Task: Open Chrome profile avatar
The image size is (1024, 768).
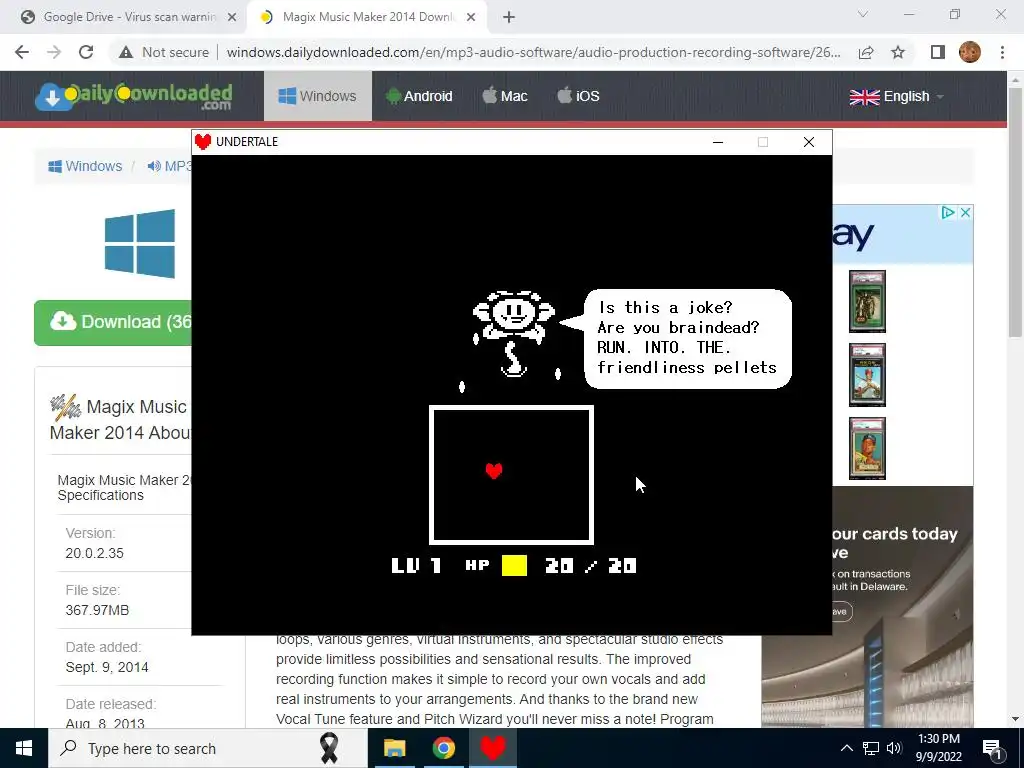Action: coord(970,52)
